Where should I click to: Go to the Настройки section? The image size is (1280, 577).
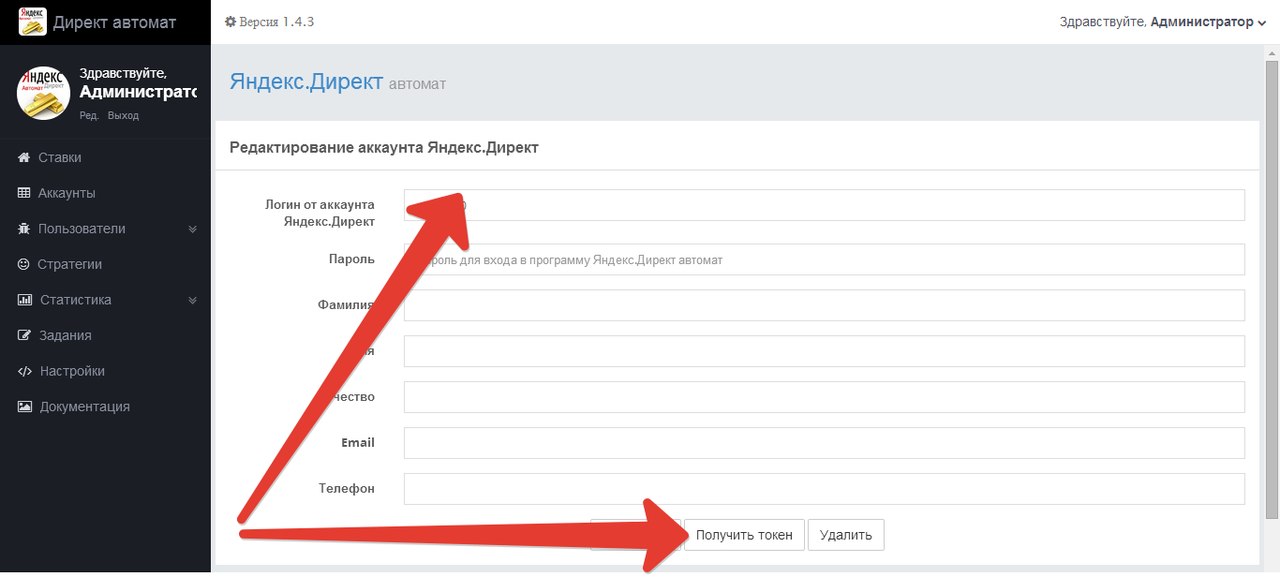72,371
